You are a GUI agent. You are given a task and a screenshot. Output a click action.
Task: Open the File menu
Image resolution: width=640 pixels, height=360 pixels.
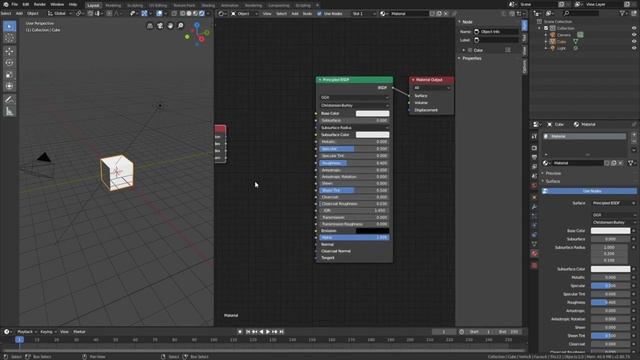[x=15, y=4]
